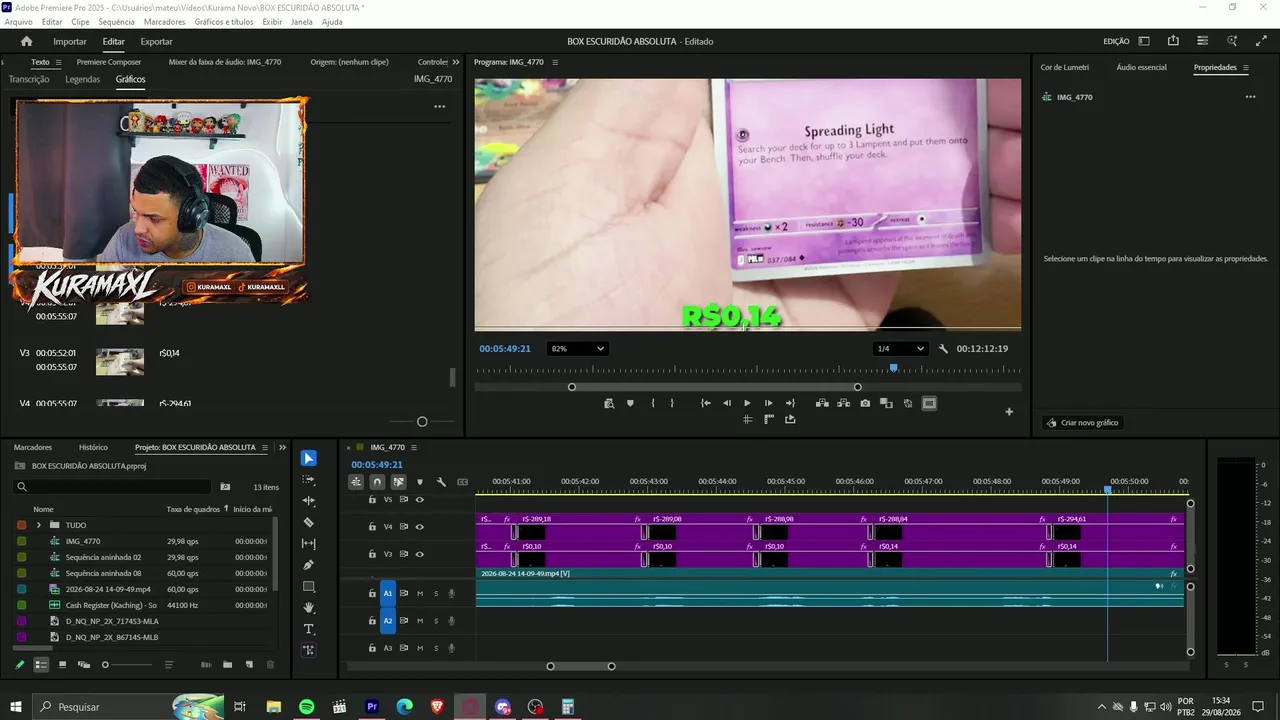Expand the TUDO bin
1280x720 pixels.
[39, 525]
